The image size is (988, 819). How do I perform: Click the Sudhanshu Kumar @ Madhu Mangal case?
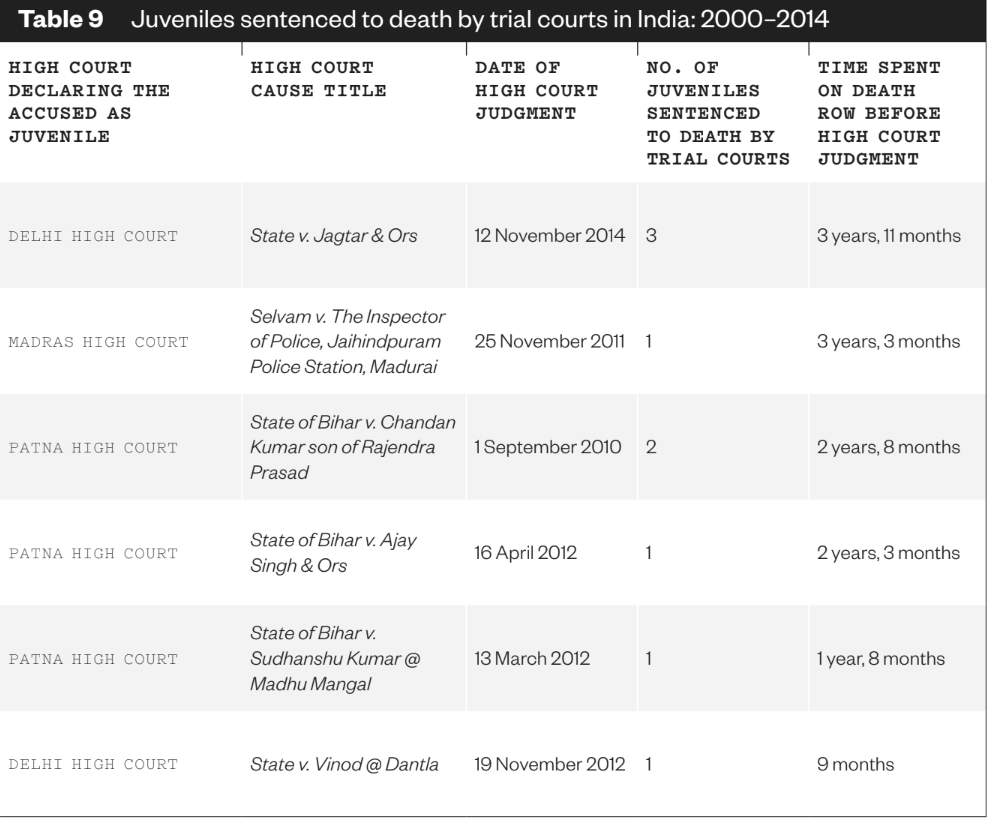tap(324, 658)
